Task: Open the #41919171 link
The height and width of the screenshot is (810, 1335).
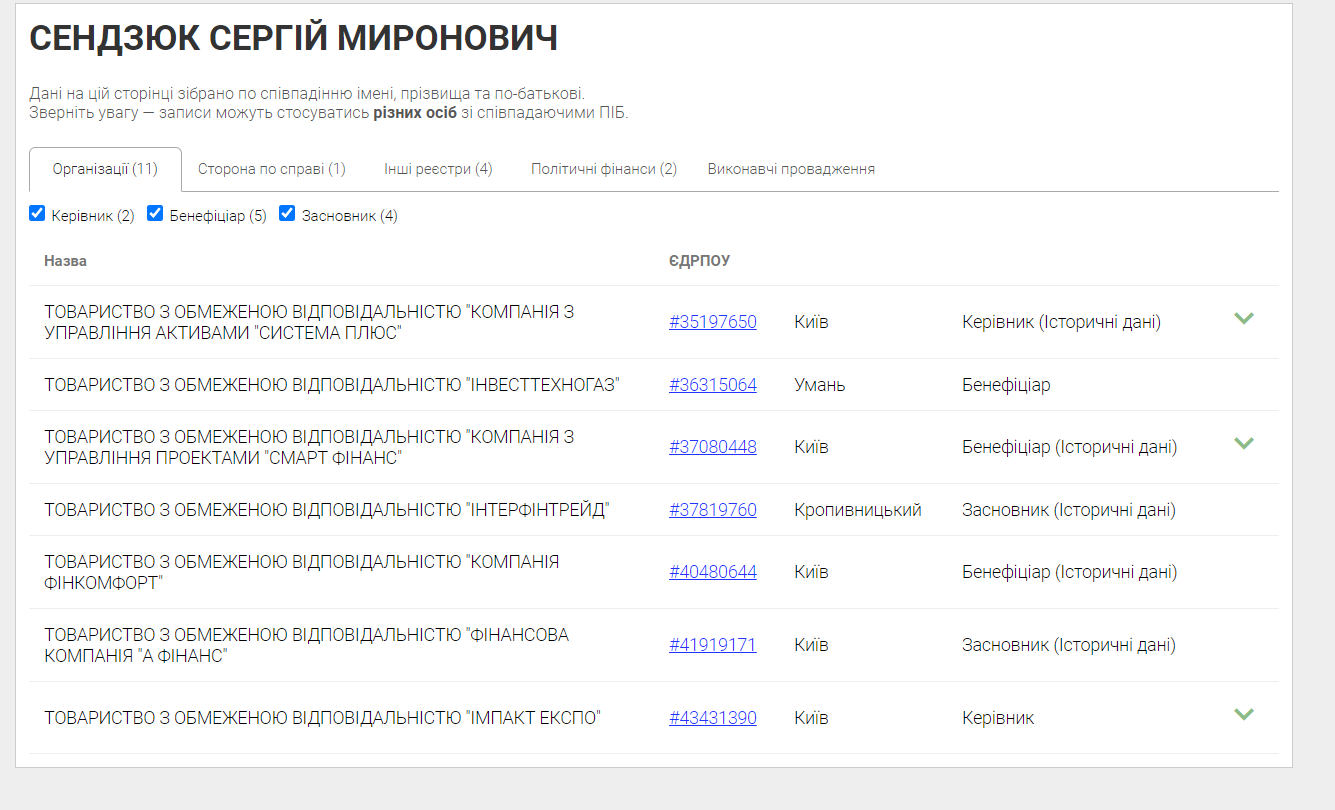Action: (x=713, y=644)
